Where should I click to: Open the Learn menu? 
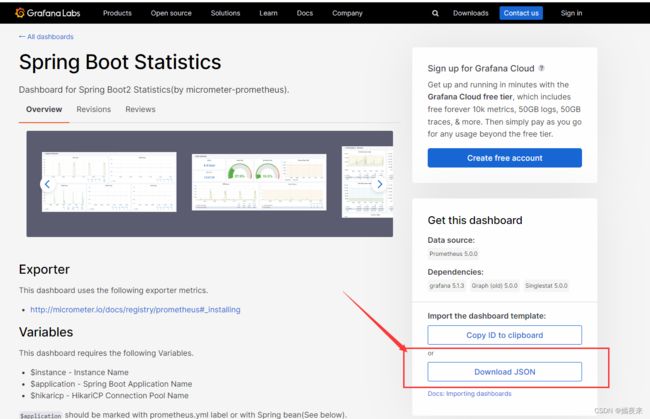coord(268,13)
